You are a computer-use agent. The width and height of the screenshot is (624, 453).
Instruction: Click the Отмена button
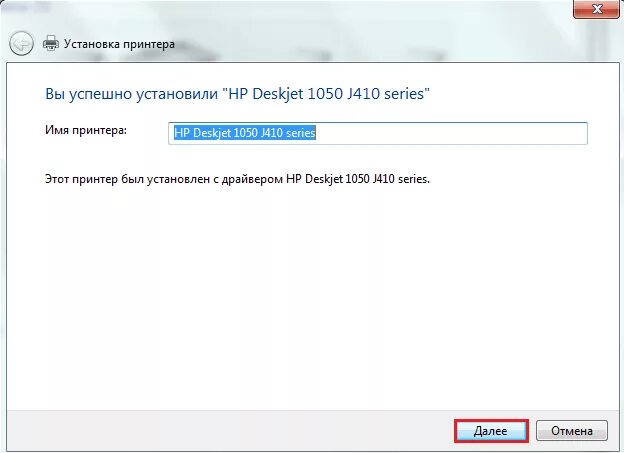[x=571, y=431]
